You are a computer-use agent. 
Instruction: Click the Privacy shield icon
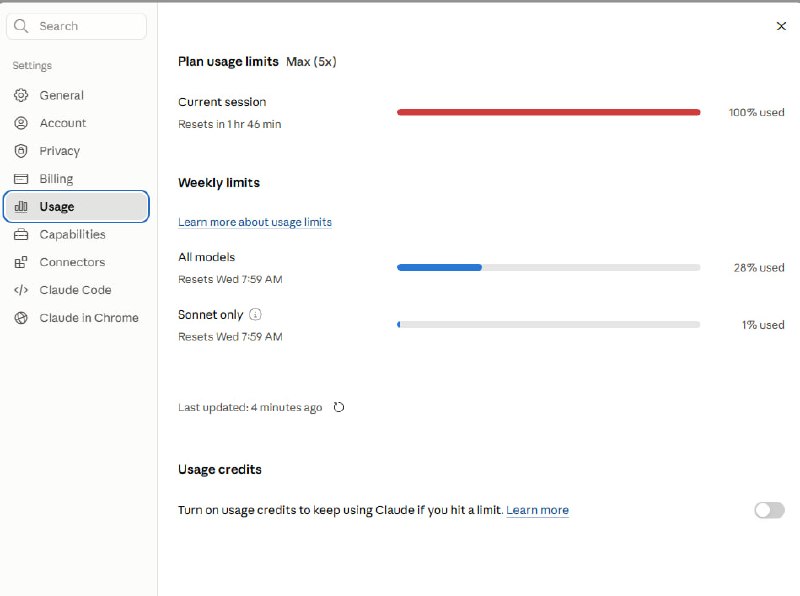pyautogui.click(x=21, y=151)
